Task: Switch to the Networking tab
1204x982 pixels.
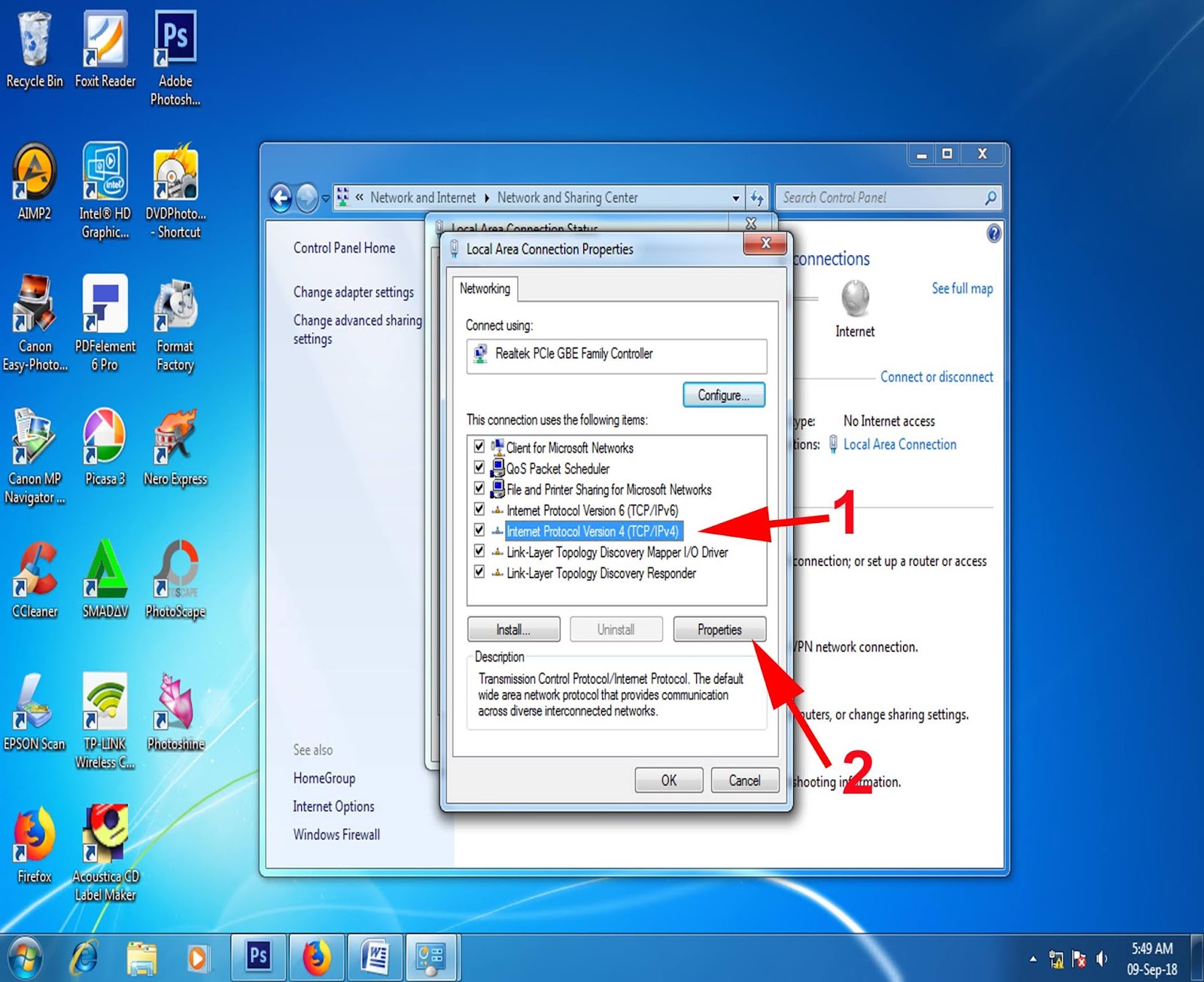Action: click(x=485, y=289)
